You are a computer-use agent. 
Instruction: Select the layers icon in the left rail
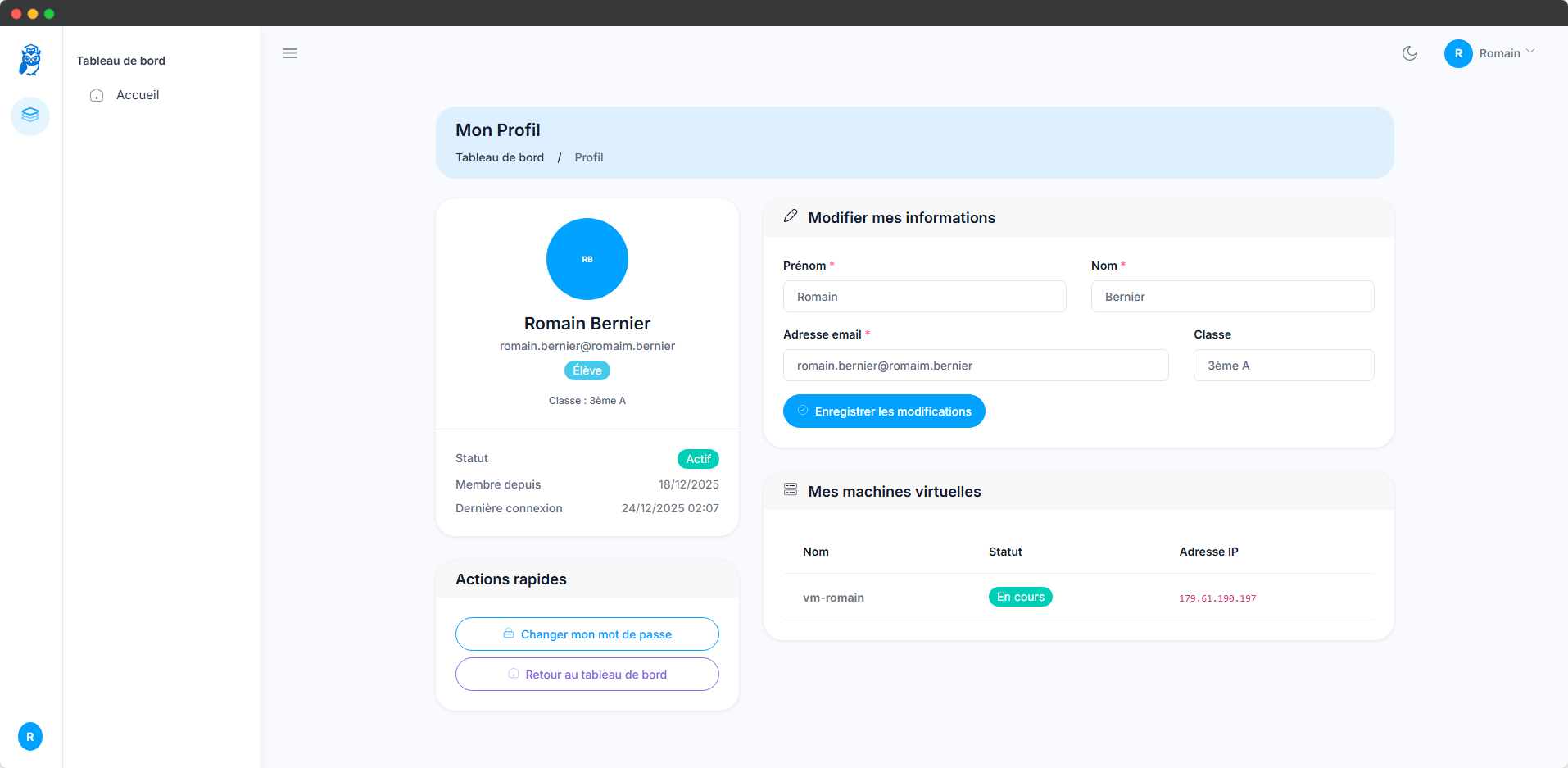30,116
